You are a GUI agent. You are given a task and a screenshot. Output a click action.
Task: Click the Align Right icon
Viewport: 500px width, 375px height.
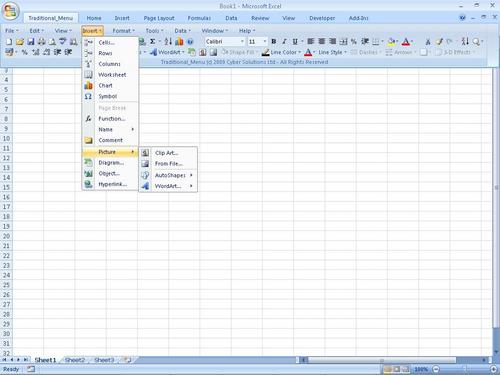tap(332, 41)
